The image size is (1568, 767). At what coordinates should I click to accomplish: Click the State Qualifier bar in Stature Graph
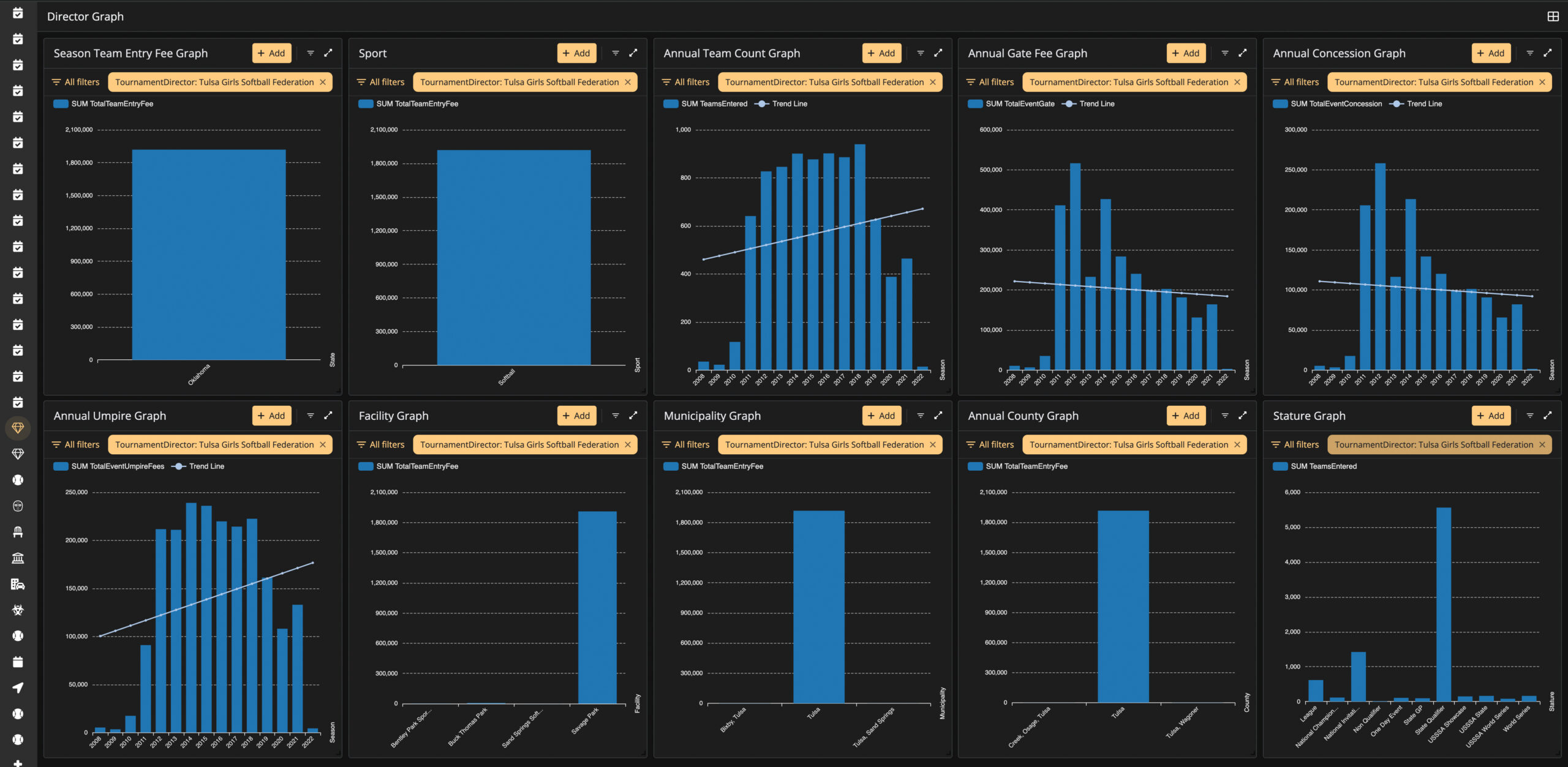coord(1444,604)
